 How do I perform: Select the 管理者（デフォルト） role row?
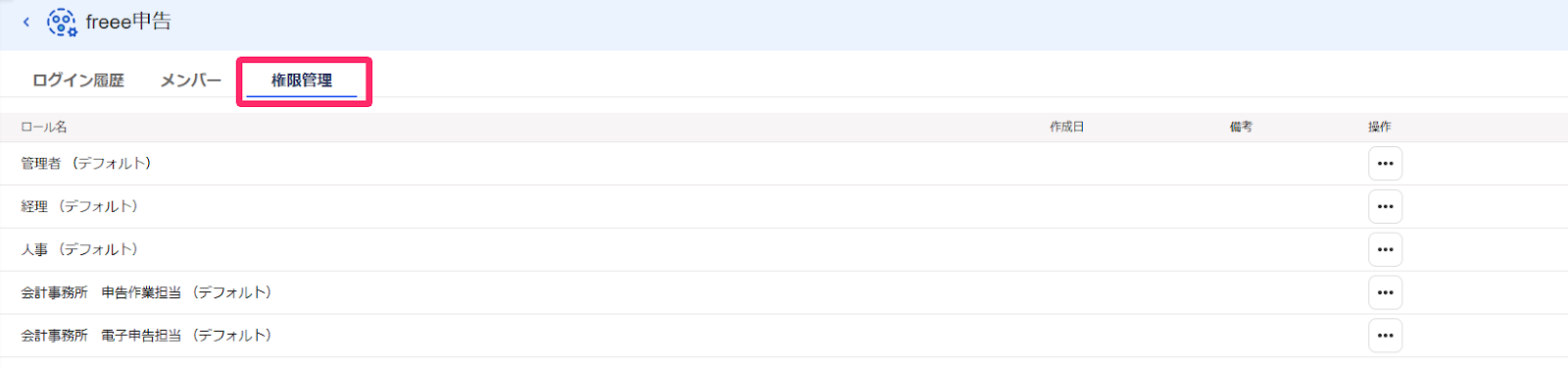[x=784, y=164]
